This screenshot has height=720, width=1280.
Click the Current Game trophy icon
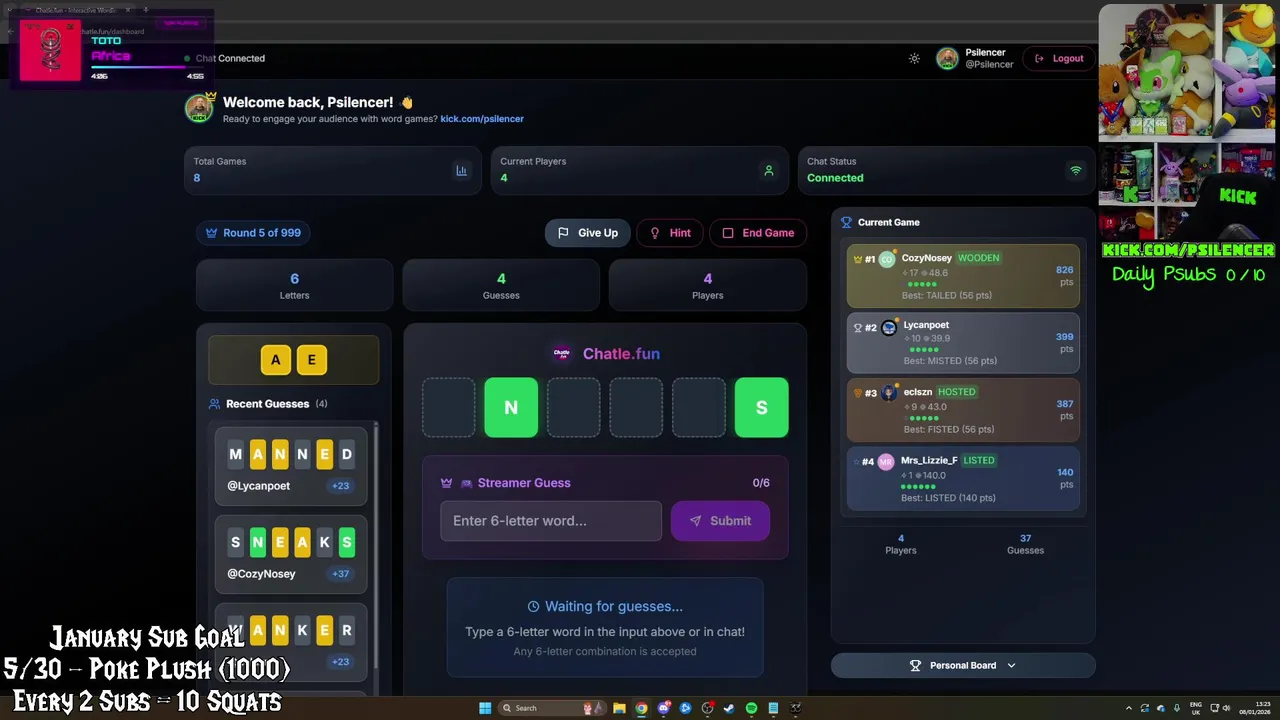click(x=846, y=223)
